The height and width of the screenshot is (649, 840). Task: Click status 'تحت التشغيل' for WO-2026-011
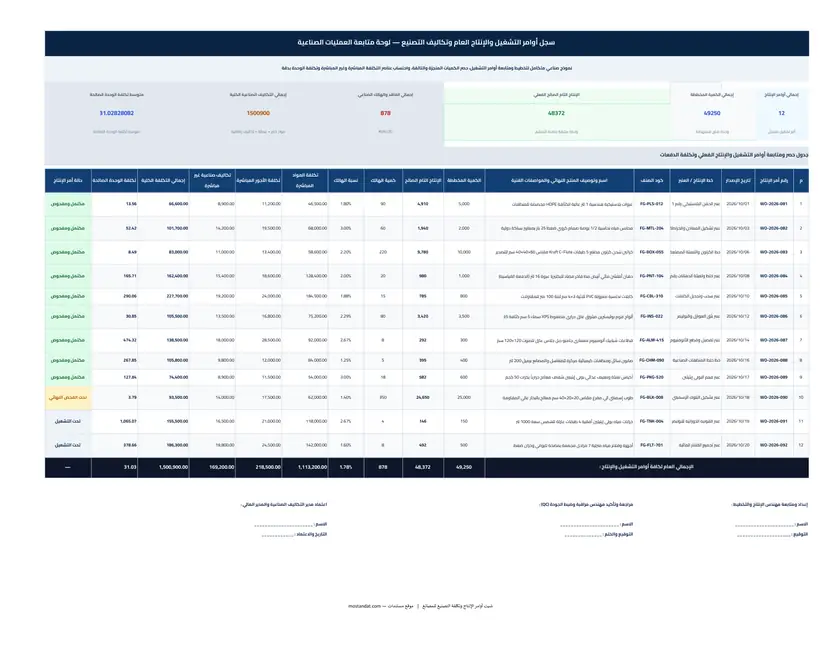coord(68,421)
